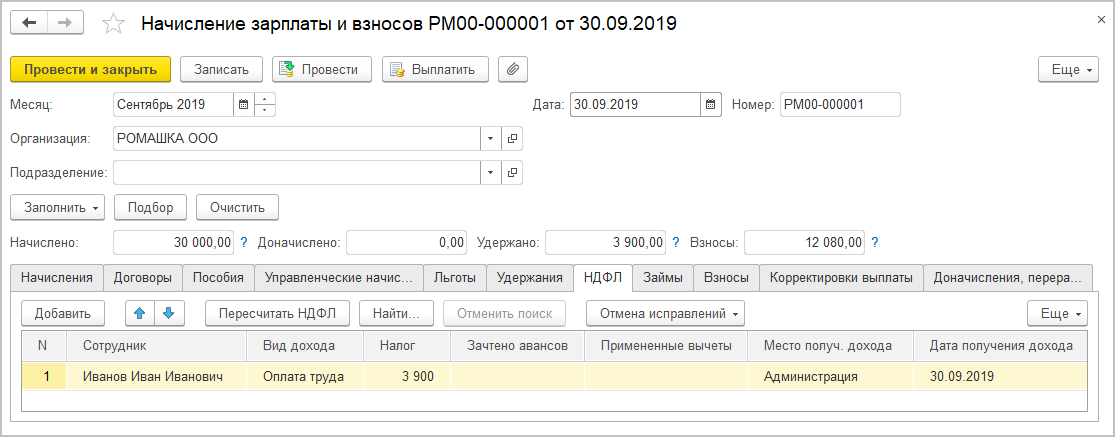Click the paperclip attachments icon
This screenshot has width=1115, height=437.
pyautogui.click(x=512, y=69)
